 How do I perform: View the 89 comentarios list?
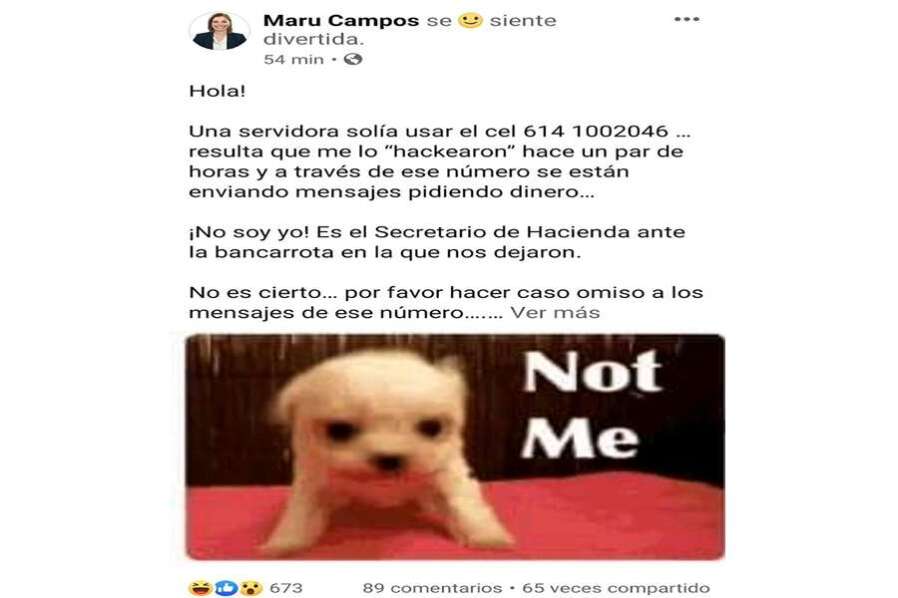432,588
